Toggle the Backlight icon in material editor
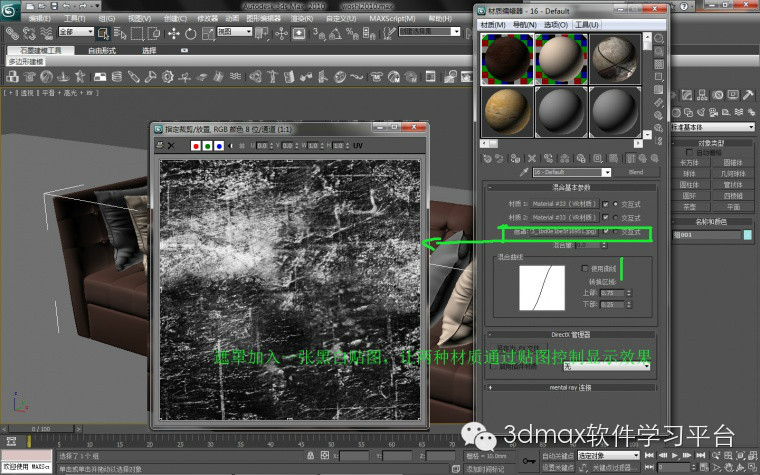 (659, 51)
